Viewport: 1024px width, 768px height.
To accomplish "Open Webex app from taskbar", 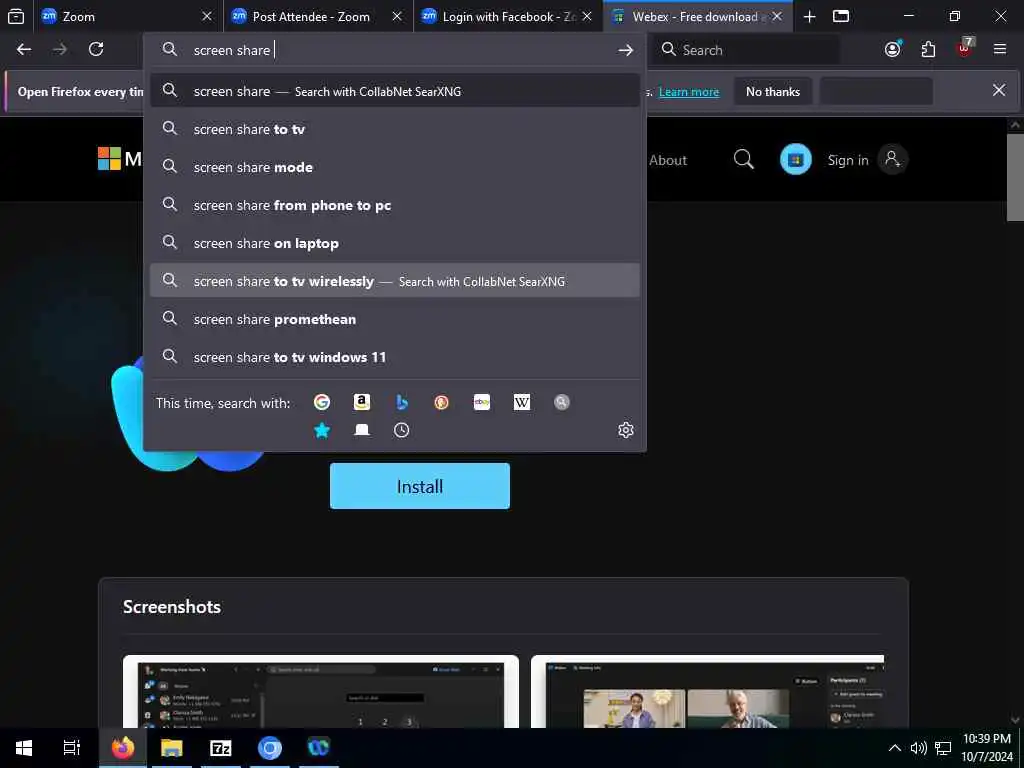I will click(319, 747).
